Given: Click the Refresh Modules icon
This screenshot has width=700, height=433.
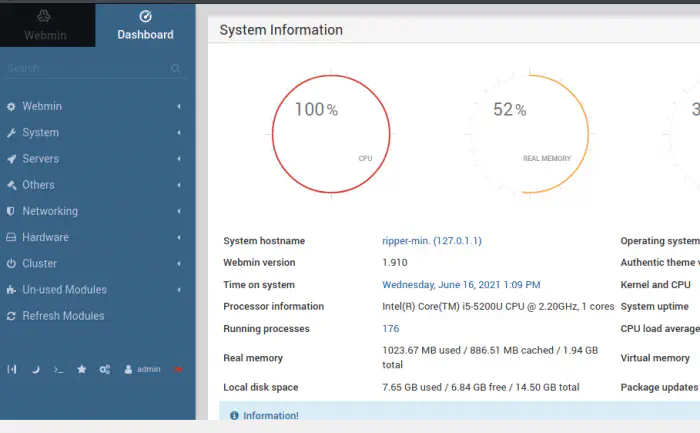Looking at the screenshot, I should click(x=12, y=316).
